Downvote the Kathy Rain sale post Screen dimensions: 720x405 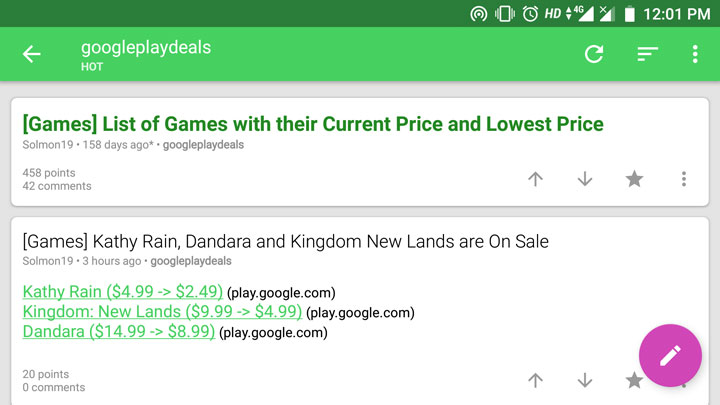tap(585, 380)
